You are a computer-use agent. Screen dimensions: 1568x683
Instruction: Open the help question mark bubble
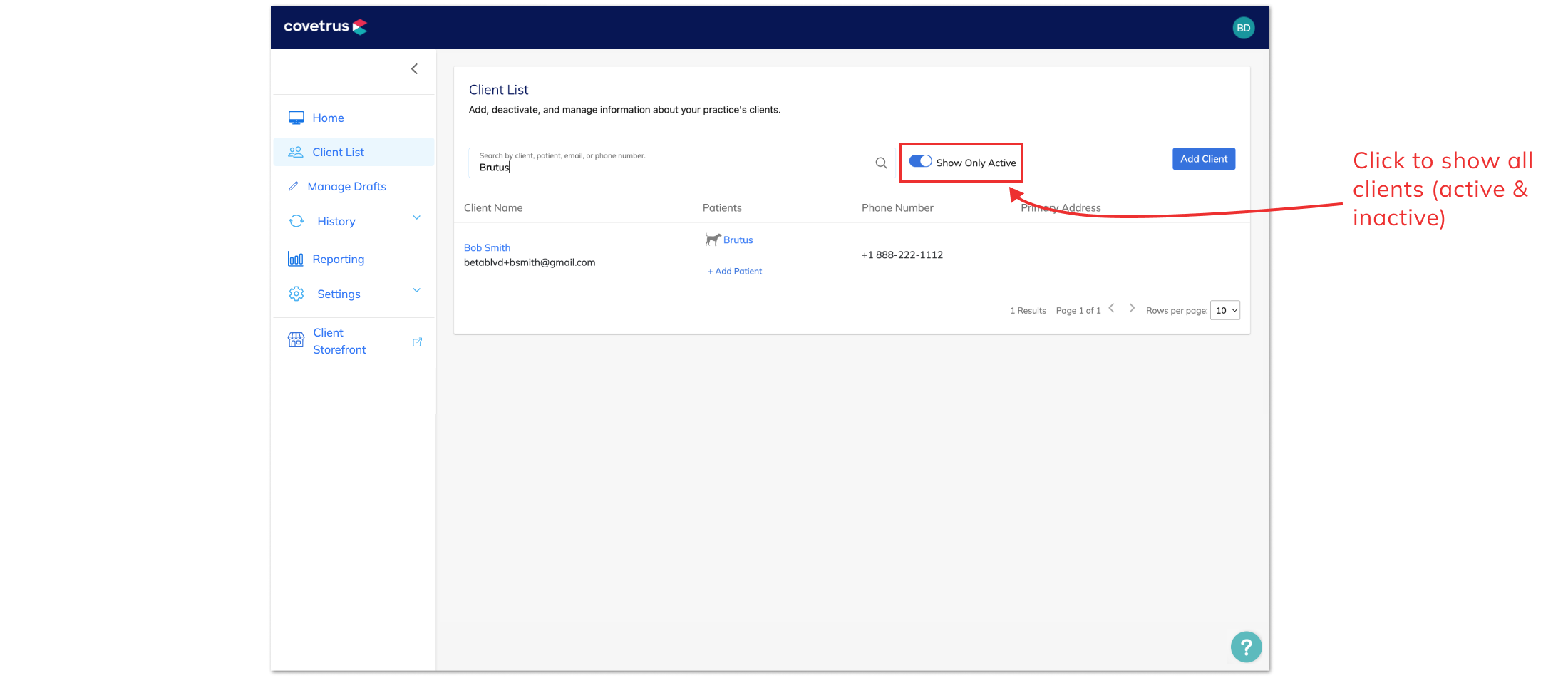pos(1246,647)
